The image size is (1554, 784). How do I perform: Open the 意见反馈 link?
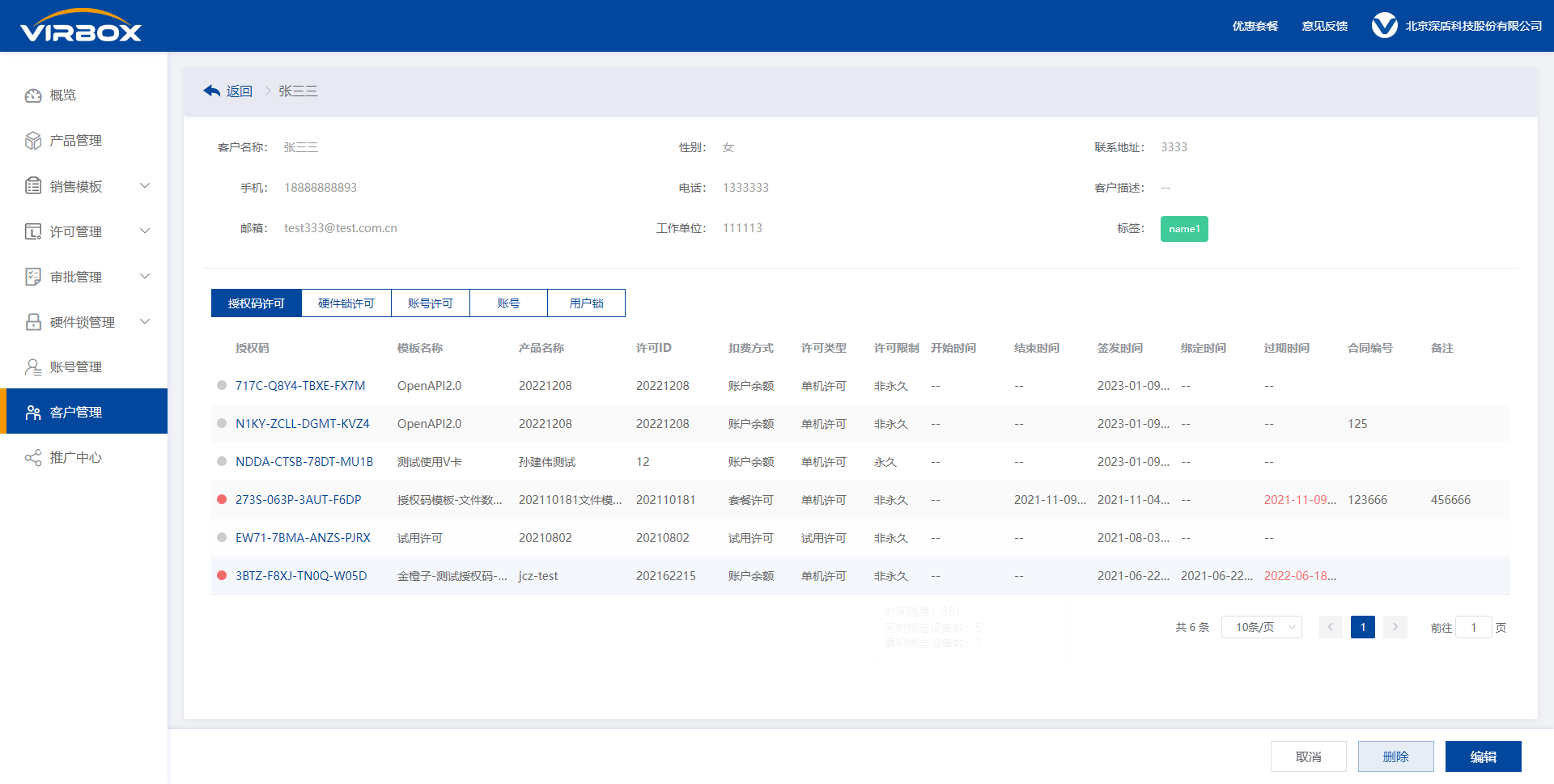point(1325,26)
